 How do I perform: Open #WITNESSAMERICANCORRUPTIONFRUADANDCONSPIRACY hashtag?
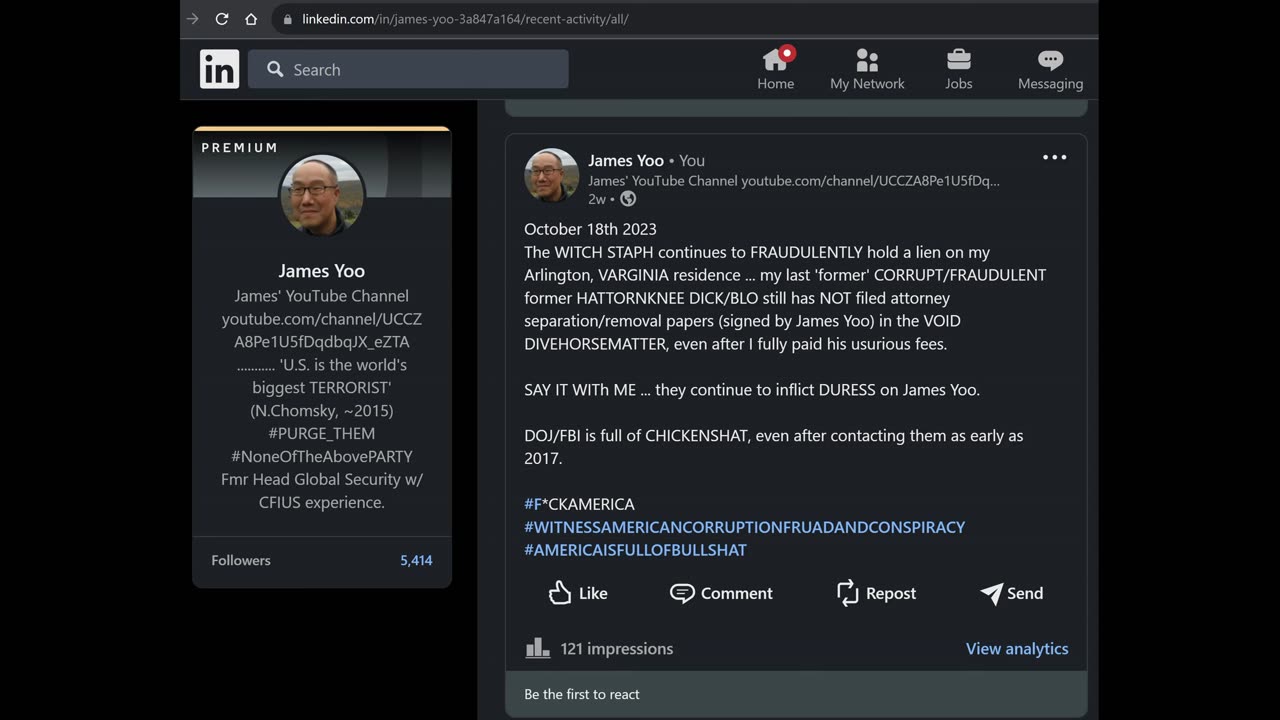click(744, 527)
